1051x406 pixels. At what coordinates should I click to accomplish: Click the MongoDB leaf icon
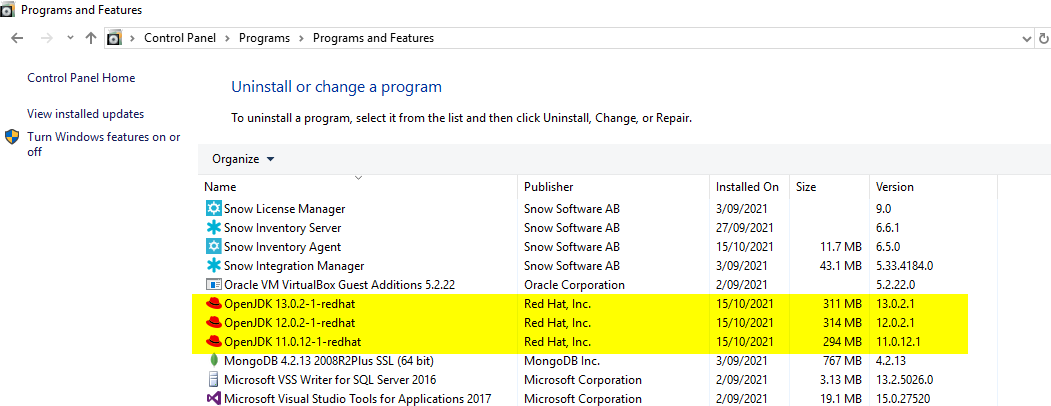[x=213, y=360]
